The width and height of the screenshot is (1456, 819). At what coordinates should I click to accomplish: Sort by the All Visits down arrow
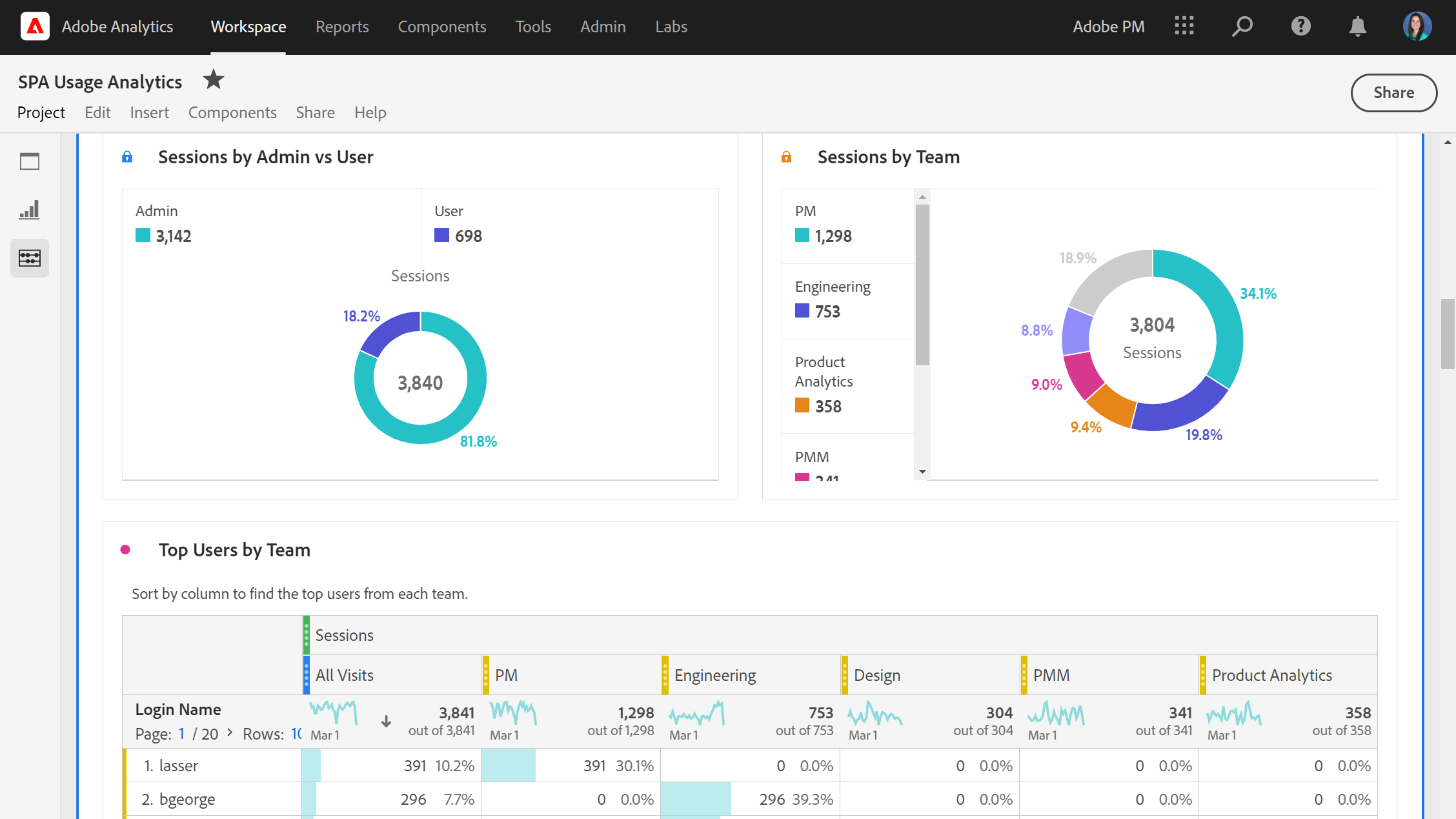click(386, 722)
